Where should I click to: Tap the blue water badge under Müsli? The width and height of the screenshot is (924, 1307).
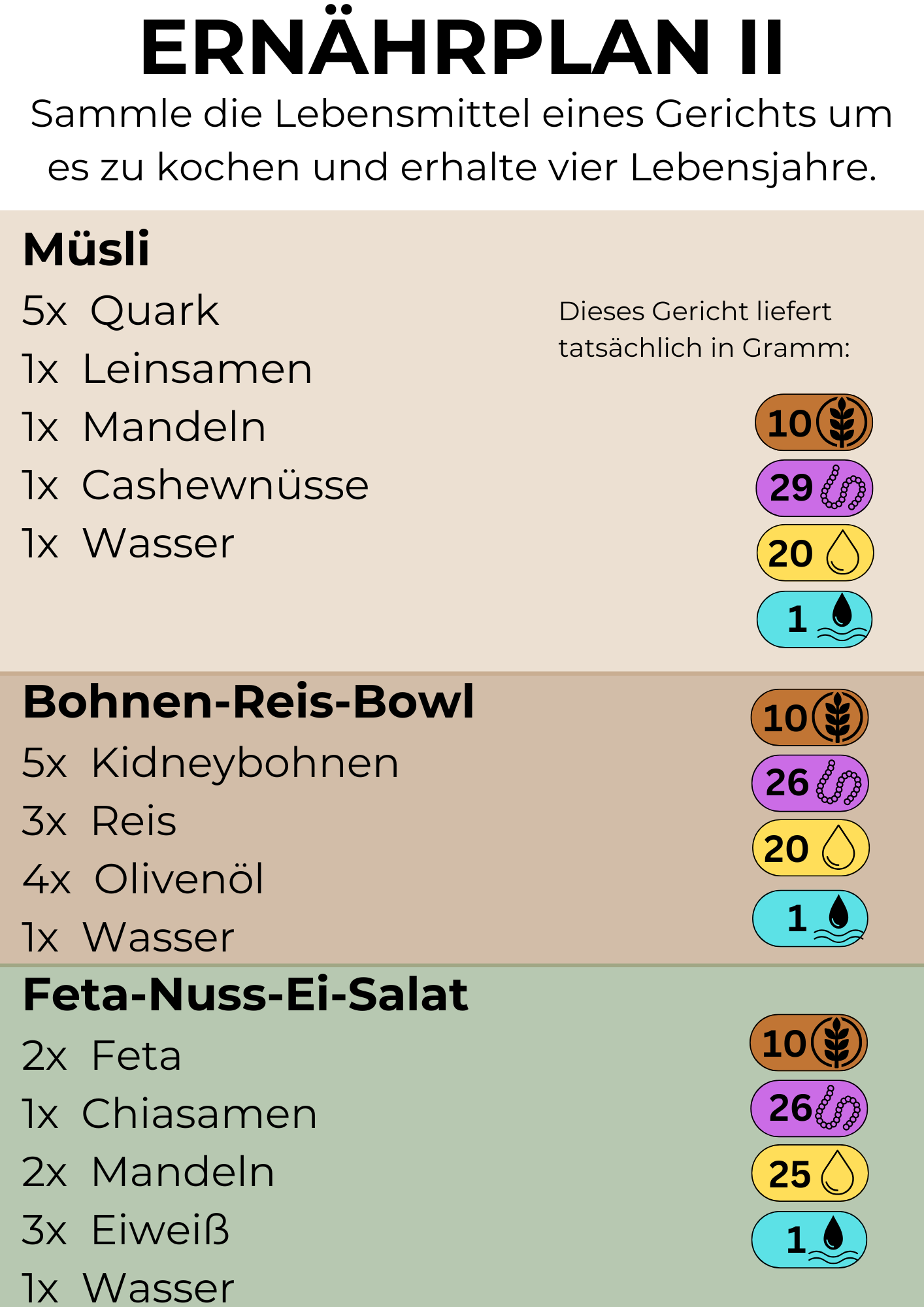(814, 619)
